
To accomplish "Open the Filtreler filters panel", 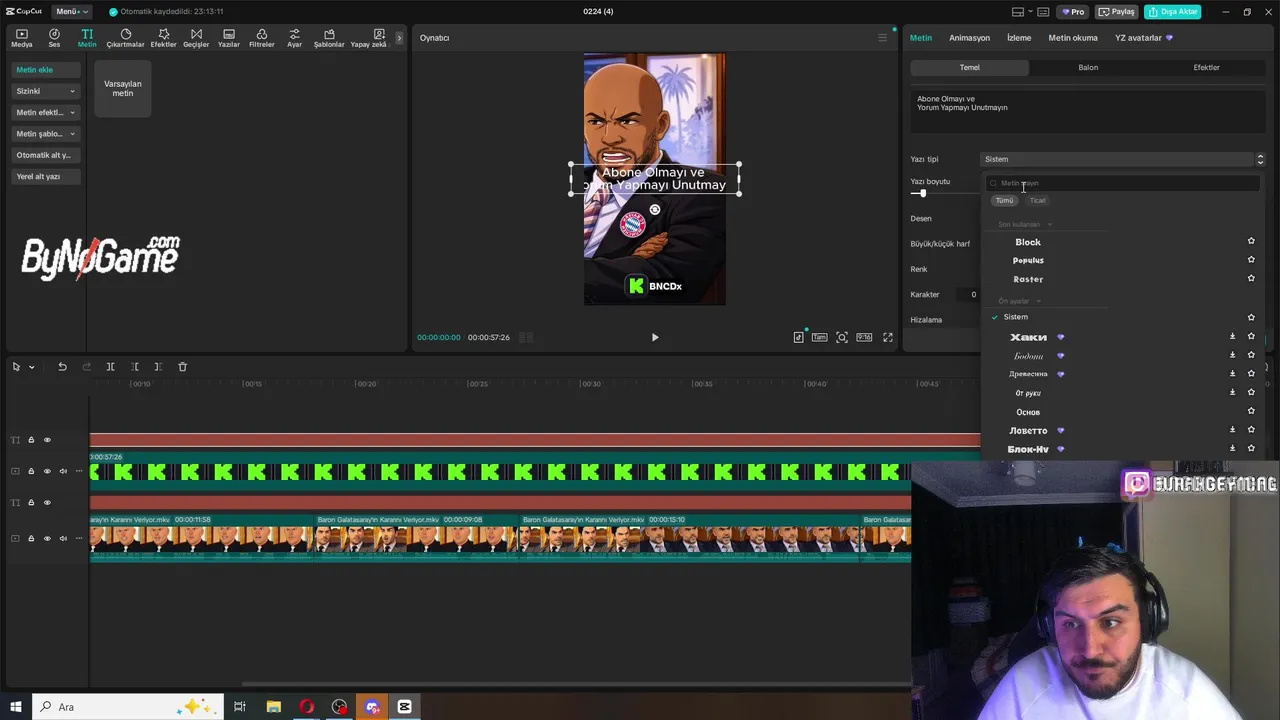I will [261, 38].
